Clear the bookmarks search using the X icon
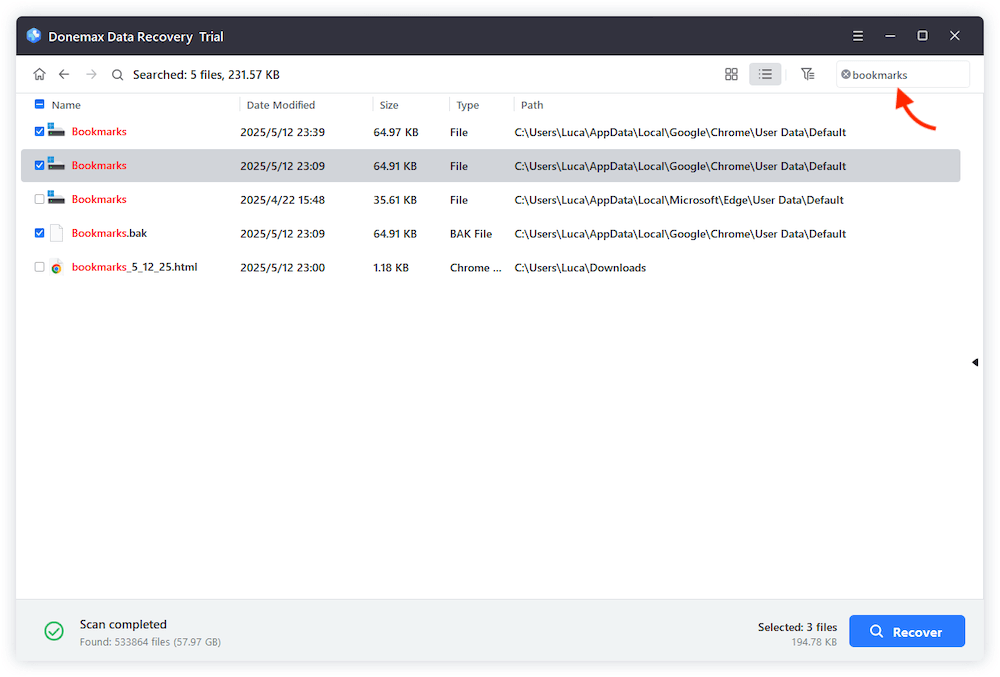 849,74
